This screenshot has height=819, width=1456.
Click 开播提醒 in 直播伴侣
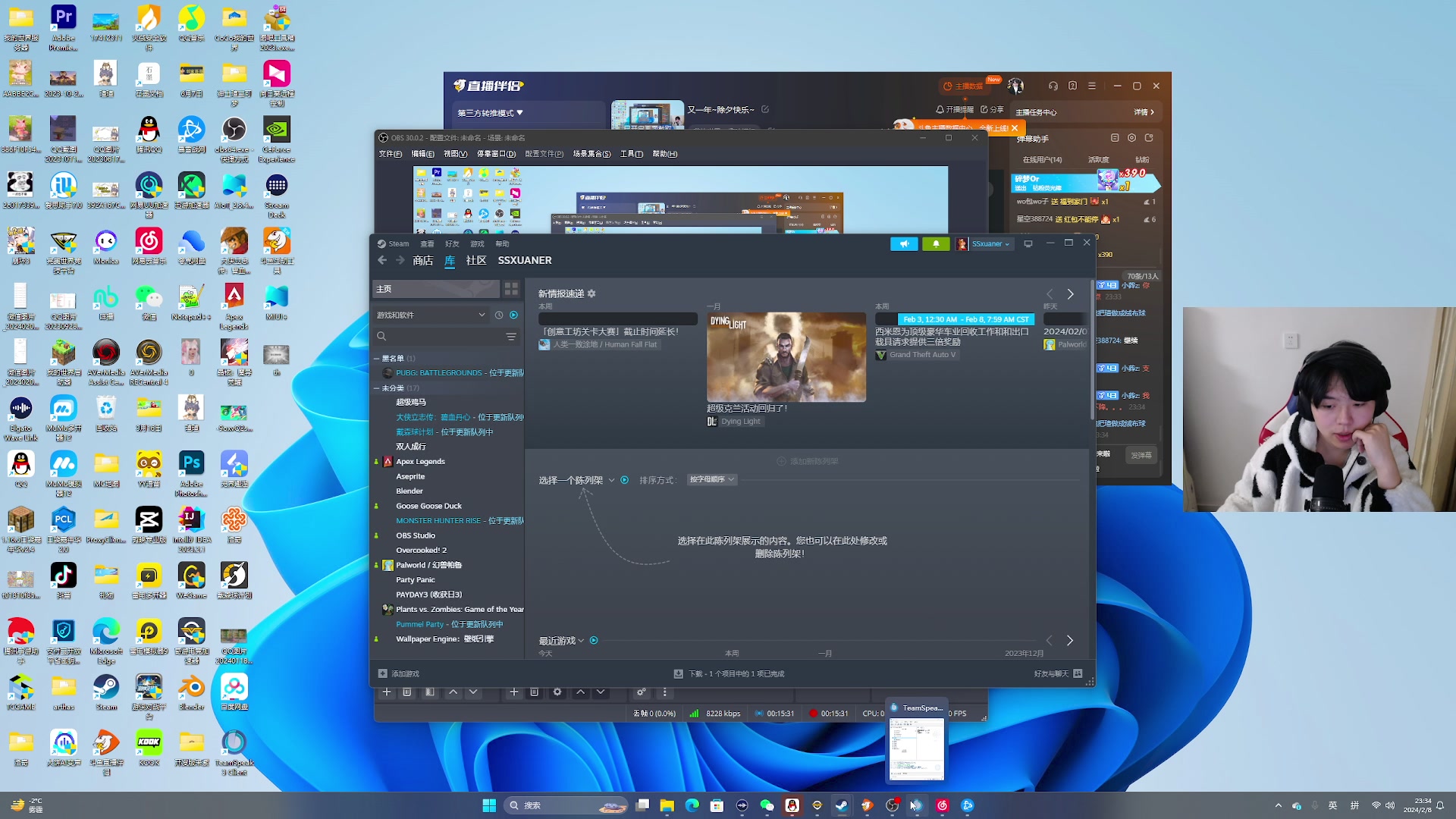click(x=955, y=109)
